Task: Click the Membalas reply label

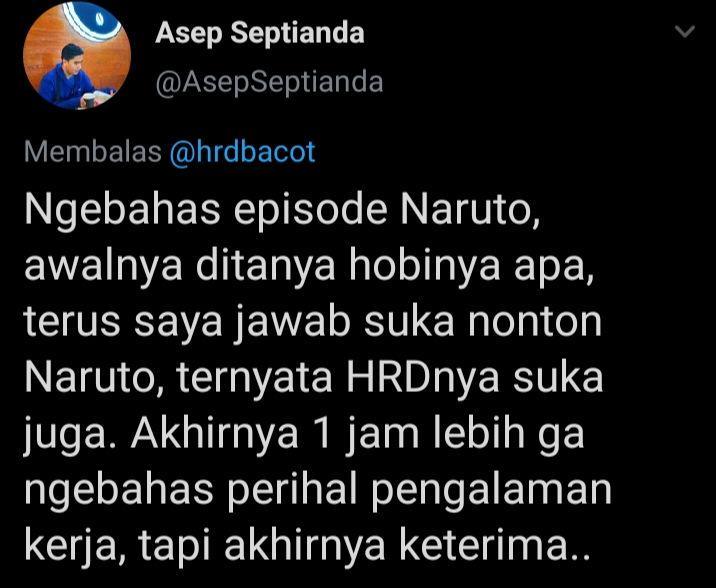Action: (93, 152)
